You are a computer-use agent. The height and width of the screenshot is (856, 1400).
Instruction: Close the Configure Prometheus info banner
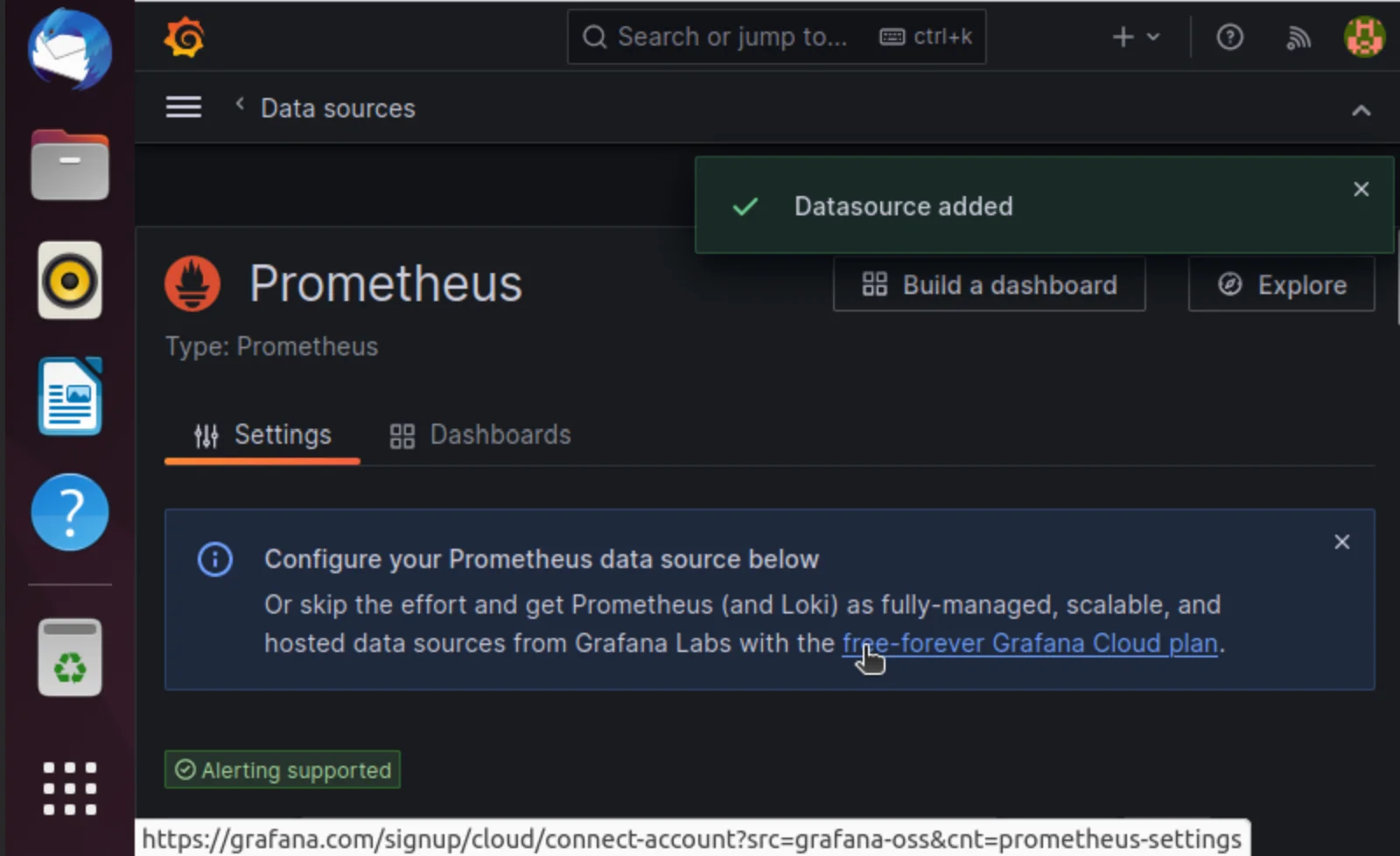pos(1341,542)
